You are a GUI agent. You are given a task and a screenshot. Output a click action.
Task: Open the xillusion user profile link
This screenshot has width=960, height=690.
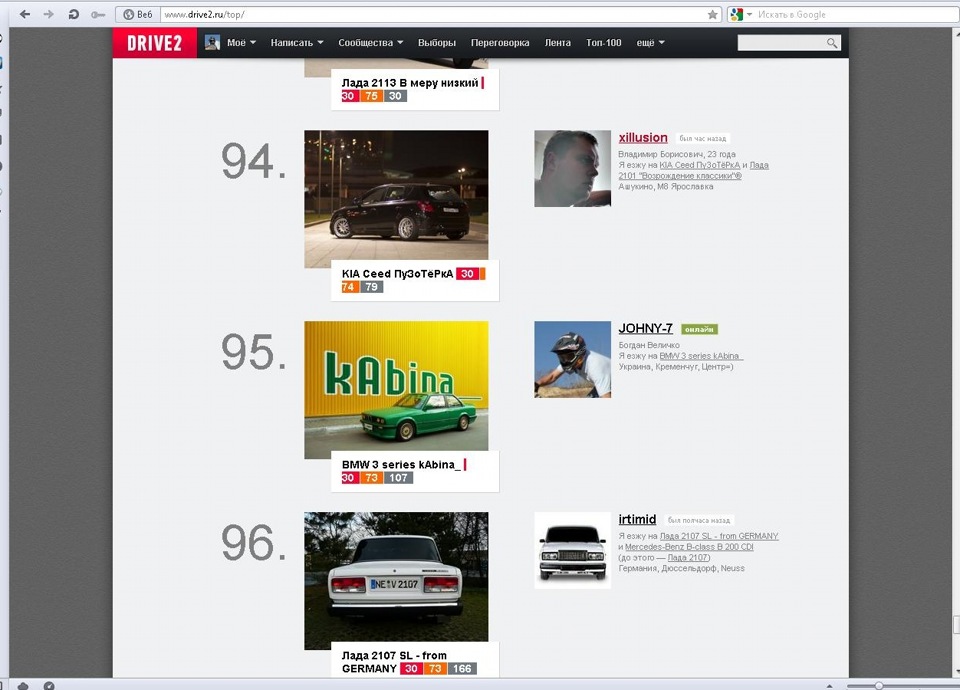coord(643,138)
